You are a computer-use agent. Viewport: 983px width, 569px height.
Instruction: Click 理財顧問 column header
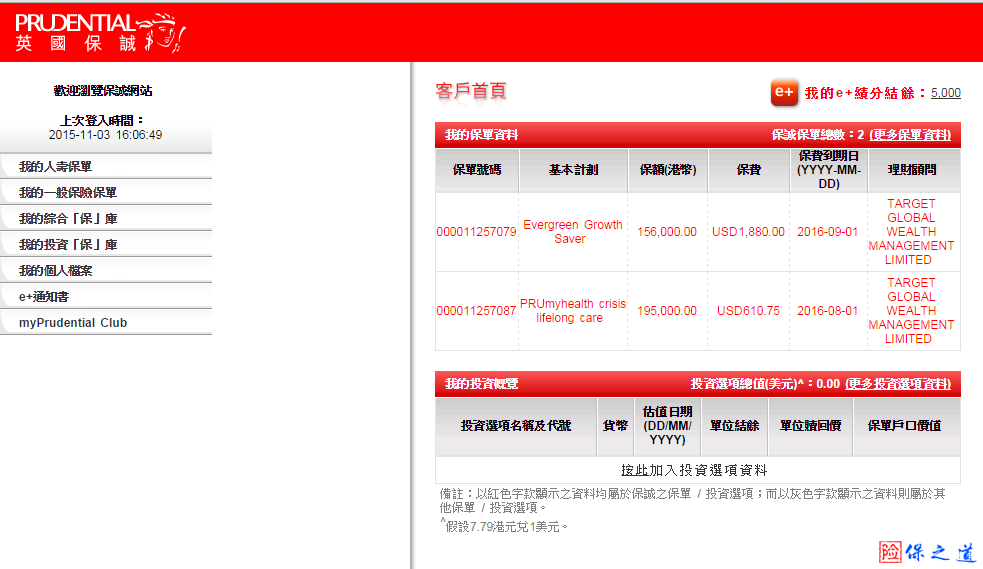click(912, 170)
